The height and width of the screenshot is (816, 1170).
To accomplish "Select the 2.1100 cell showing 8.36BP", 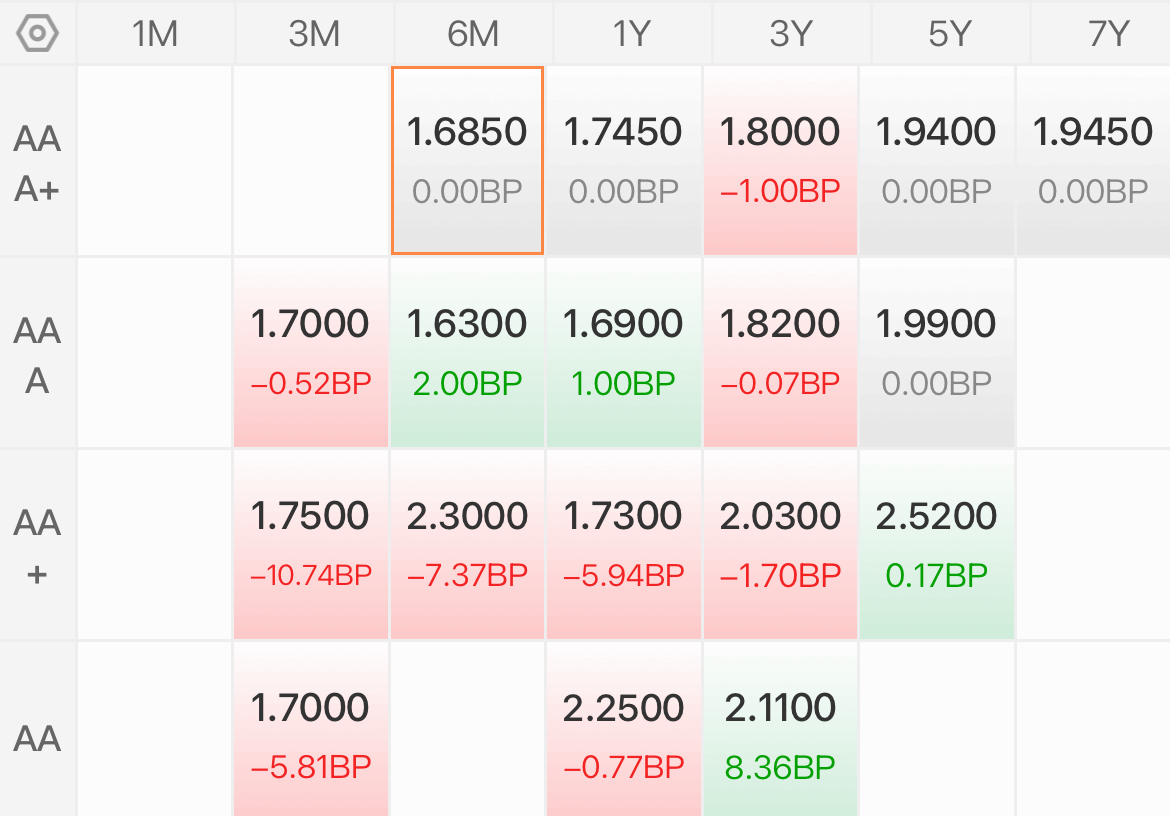I will click(x=780, y=729).
